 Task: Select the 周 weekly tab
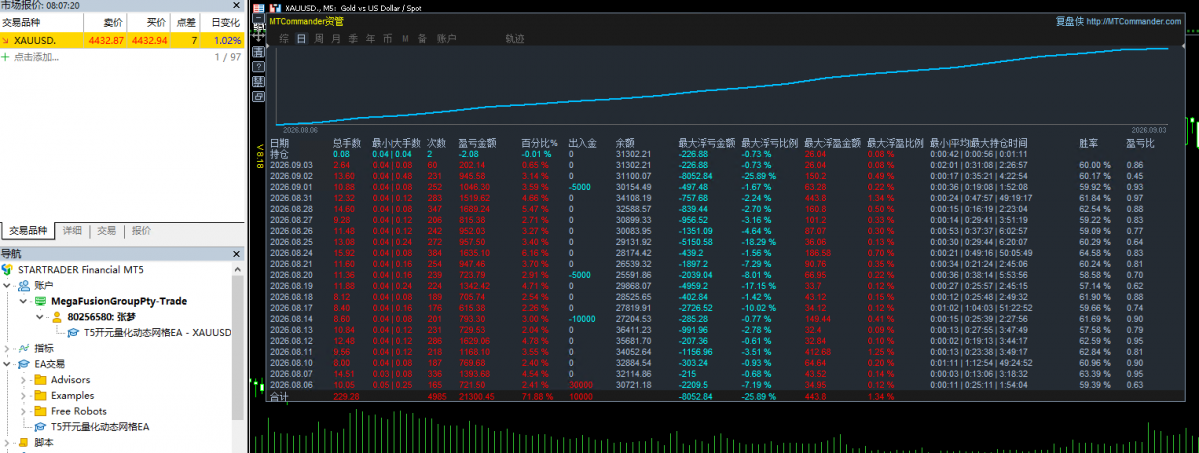(319, 37)
